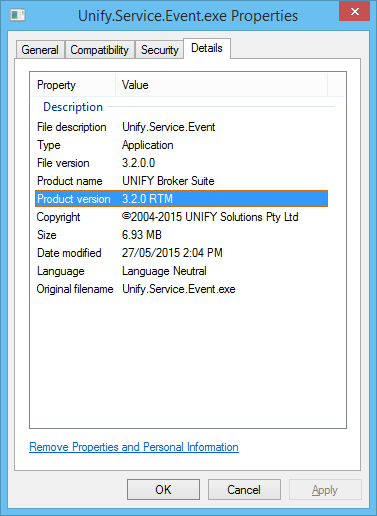Select the Language property row
The image size is (377, 516).
(181, 271)
